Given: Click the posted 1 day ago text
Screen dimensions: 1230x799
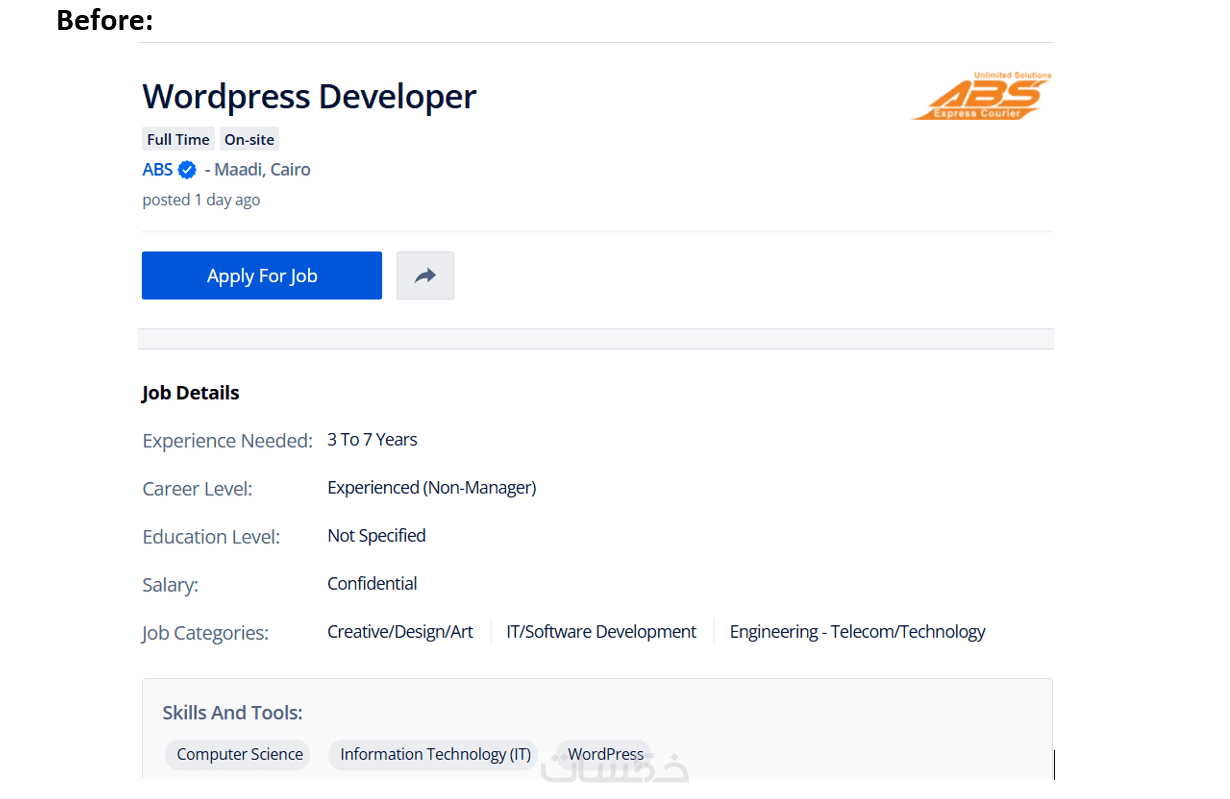Looking at the screenshot, I should [201, 199].
